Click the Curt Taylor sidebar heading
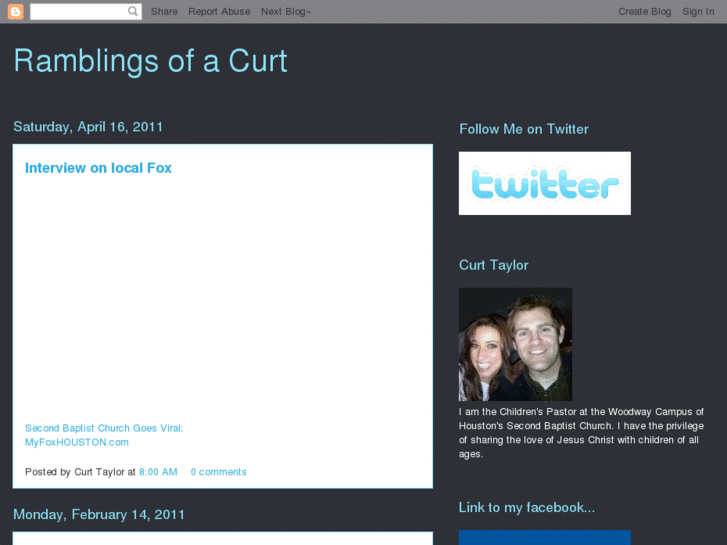 click(493, 265)
